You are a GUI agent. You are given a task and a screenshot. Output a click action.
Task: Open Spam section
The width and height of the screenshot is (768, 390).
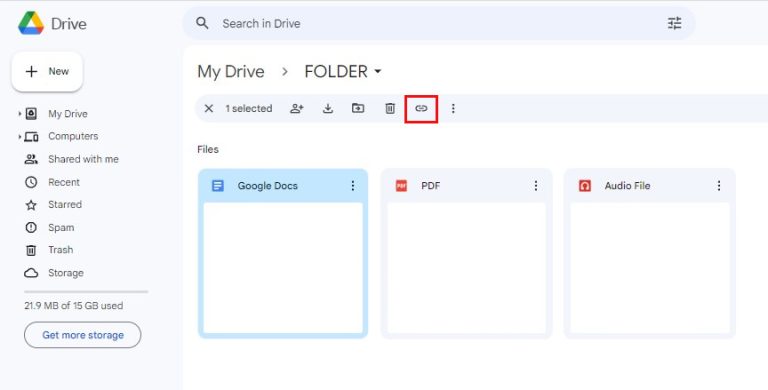[61, 228]
